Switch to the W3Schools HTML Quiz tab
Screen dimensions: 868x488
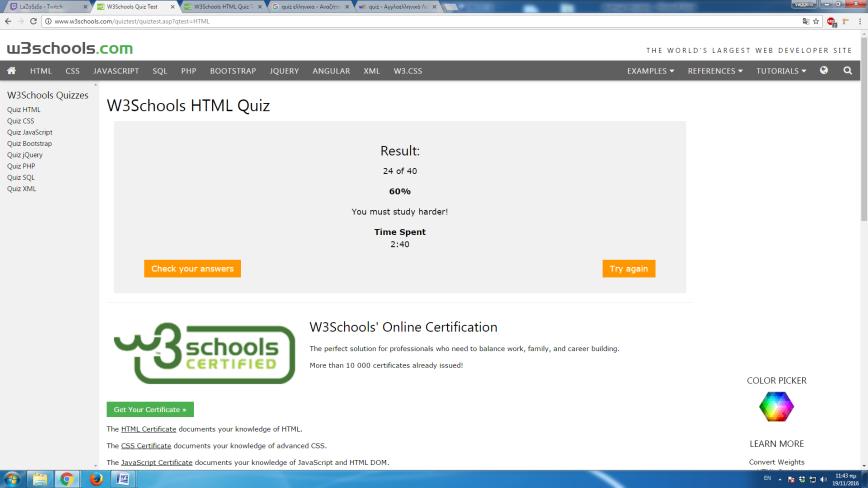pos(221,7)
